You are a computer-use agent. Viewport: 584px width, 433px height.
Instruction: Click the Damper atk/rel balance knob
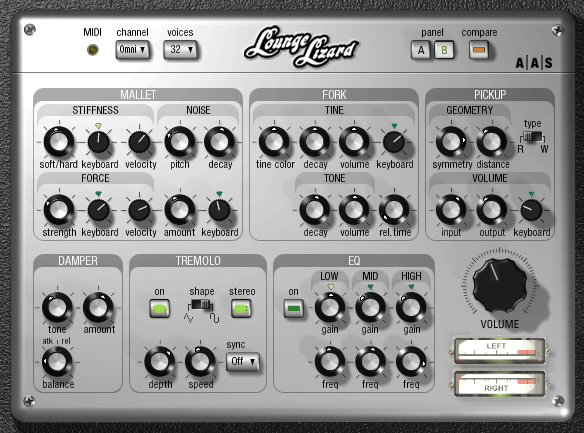pos(57,362)
